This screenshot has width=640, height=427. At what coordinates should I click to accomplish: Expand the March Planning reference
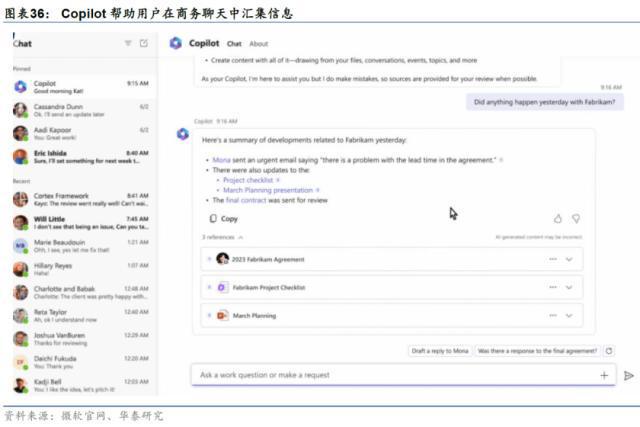tap(569, 315)
